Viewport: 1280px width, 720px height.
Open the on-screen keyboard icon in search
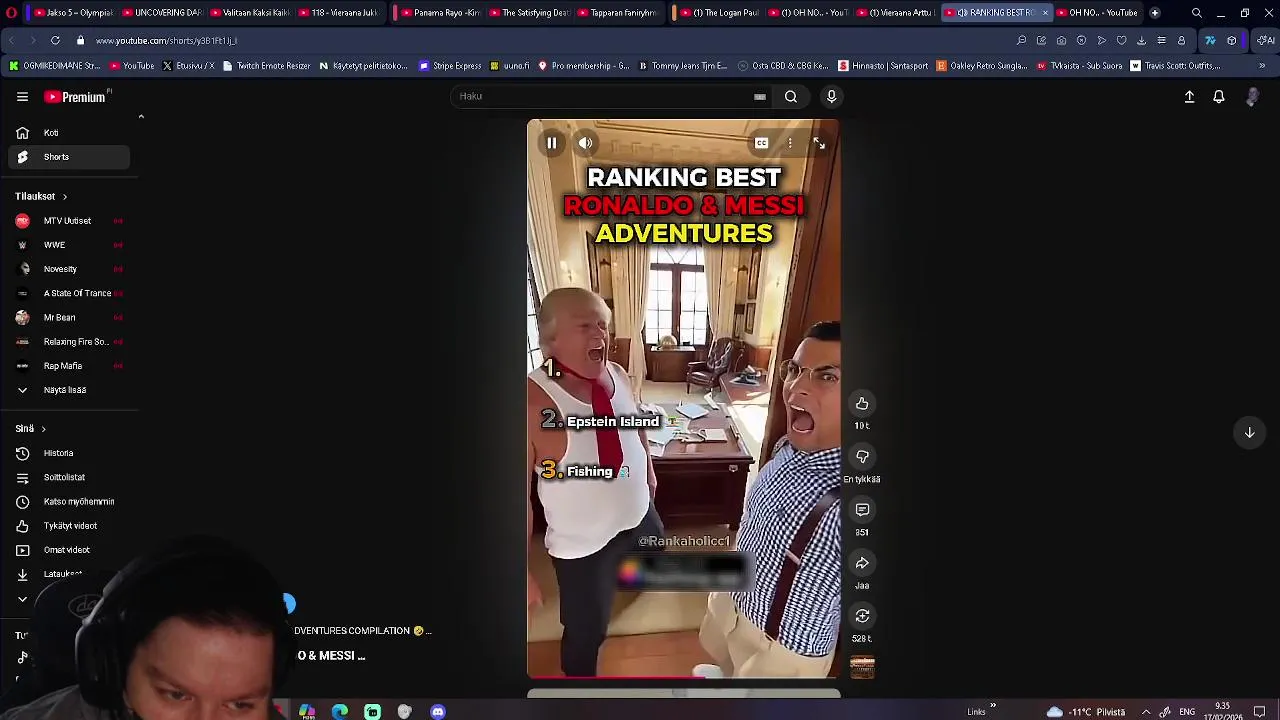[x=760, y=97]
